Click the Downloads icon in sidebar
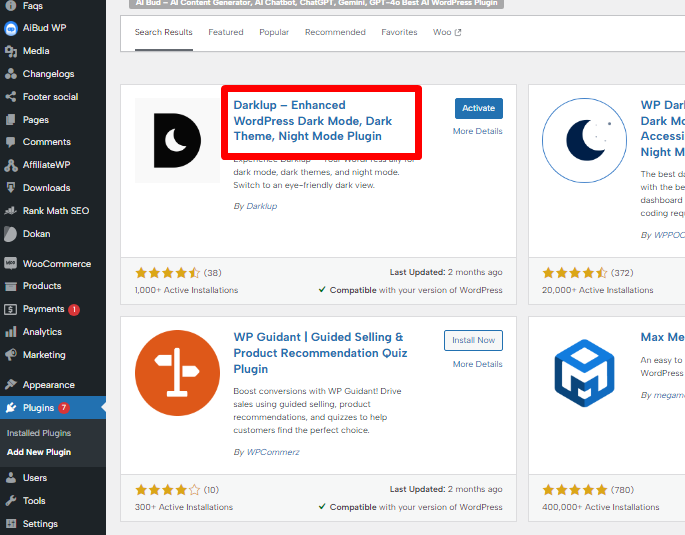The height and width of the screenshot is (535, 685). coord(10,188)
